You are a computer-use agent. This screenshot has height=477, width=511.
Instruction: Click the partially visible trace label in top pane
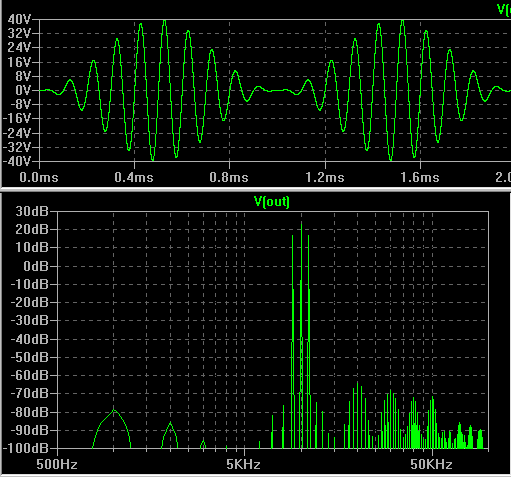point(504,9)
